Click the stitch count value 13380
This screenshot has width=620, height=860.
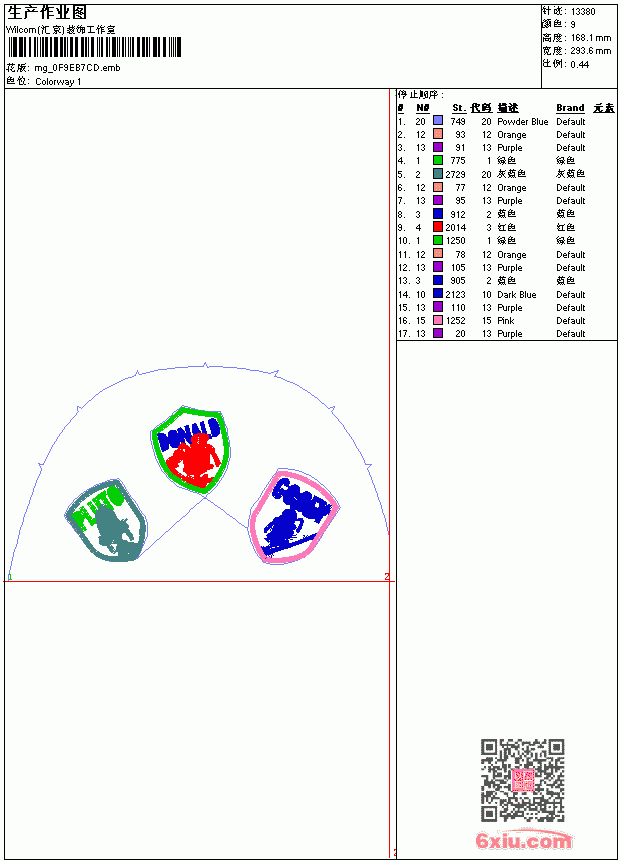click(583, 12)
